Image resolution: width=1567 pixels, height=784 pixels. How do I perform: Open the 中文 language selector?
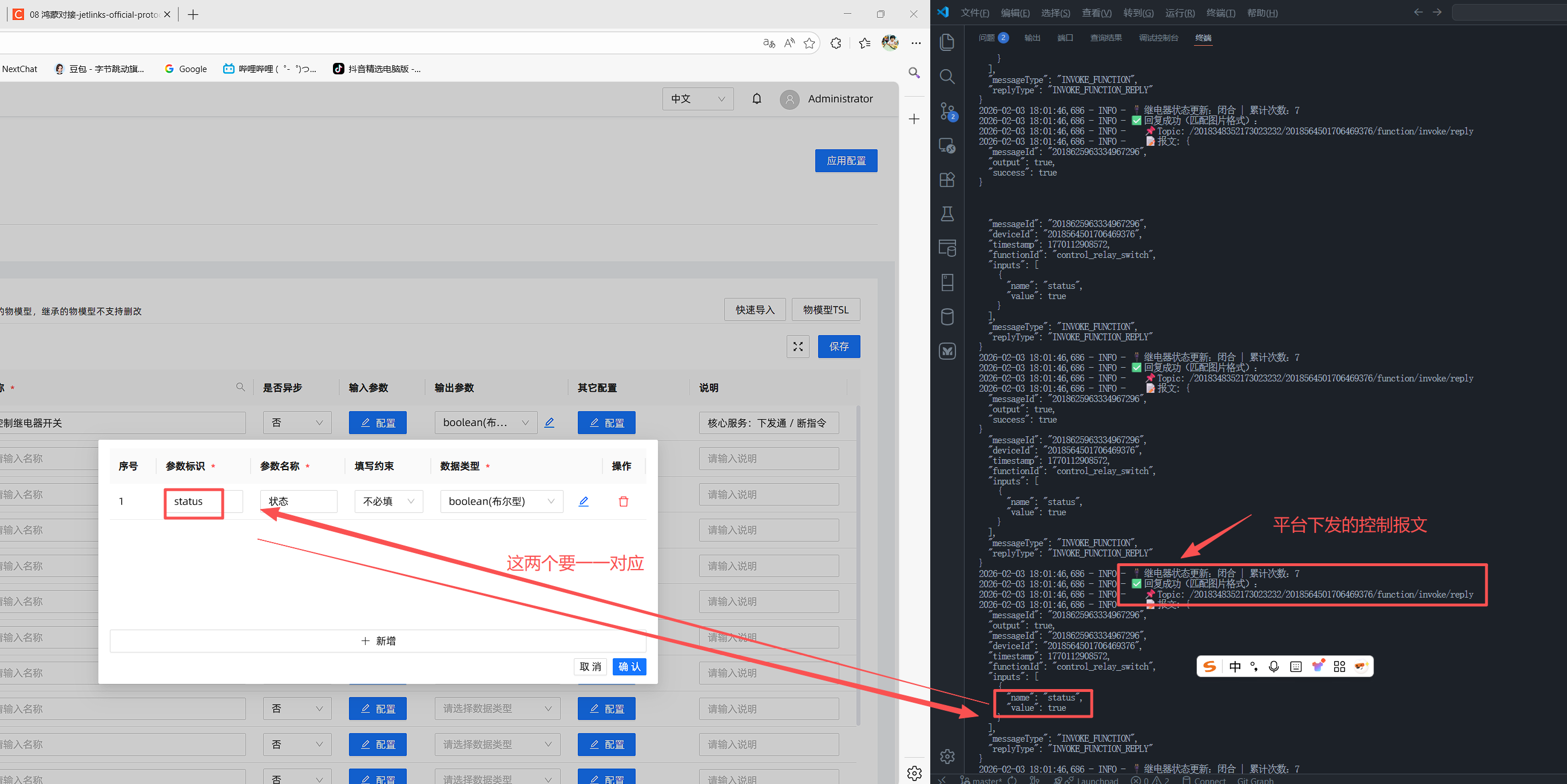[697, 98]
